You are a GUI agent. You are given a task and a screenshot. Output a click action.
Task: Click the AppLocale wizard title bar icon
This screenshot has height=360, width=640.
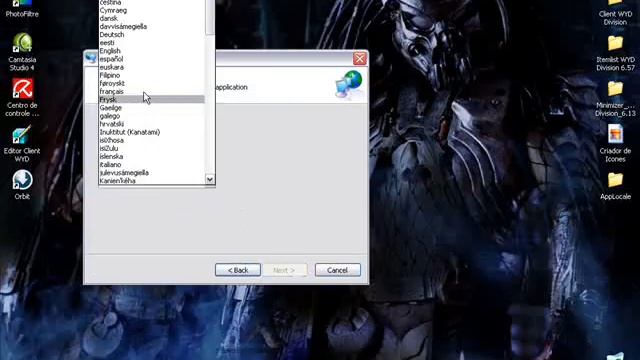click(91, 58)
